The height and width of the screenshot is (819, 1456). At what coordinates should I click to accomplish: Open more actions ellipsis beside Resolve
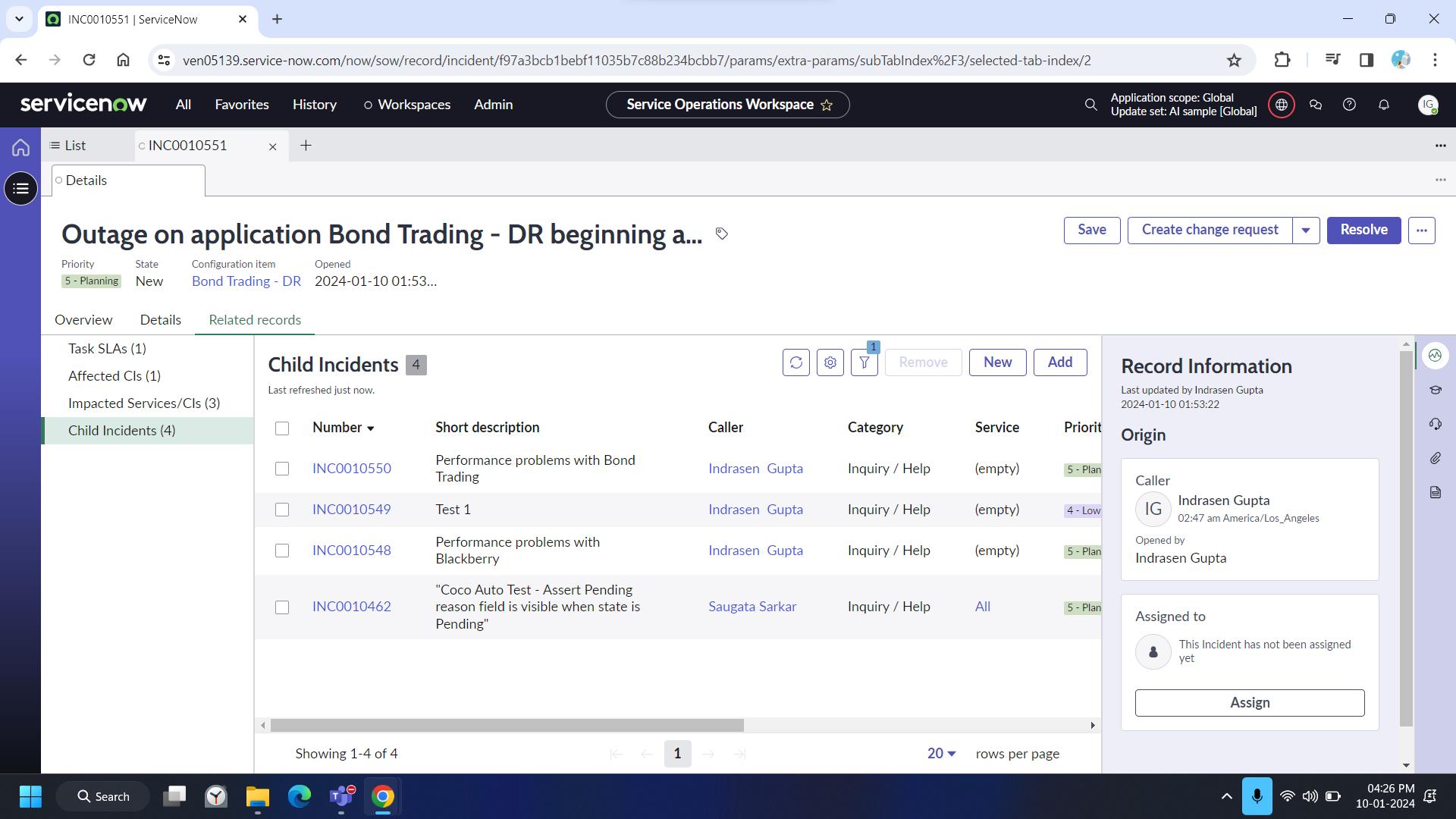coord(1422,230)
